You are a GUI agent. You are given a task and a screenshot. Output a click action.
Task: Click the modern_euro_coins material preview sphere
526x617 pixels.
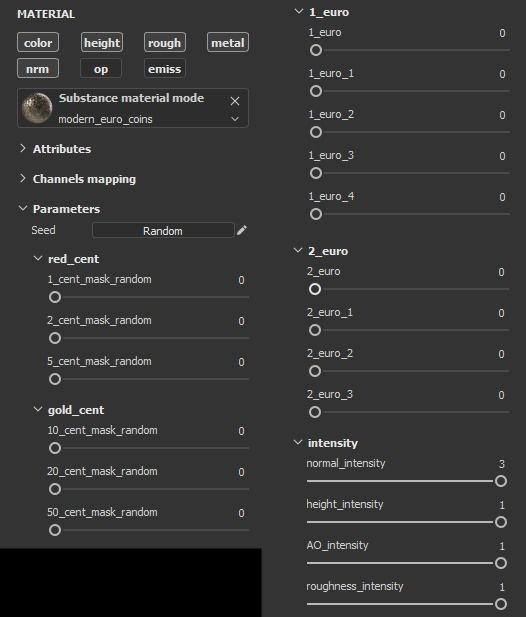point(37,108)
